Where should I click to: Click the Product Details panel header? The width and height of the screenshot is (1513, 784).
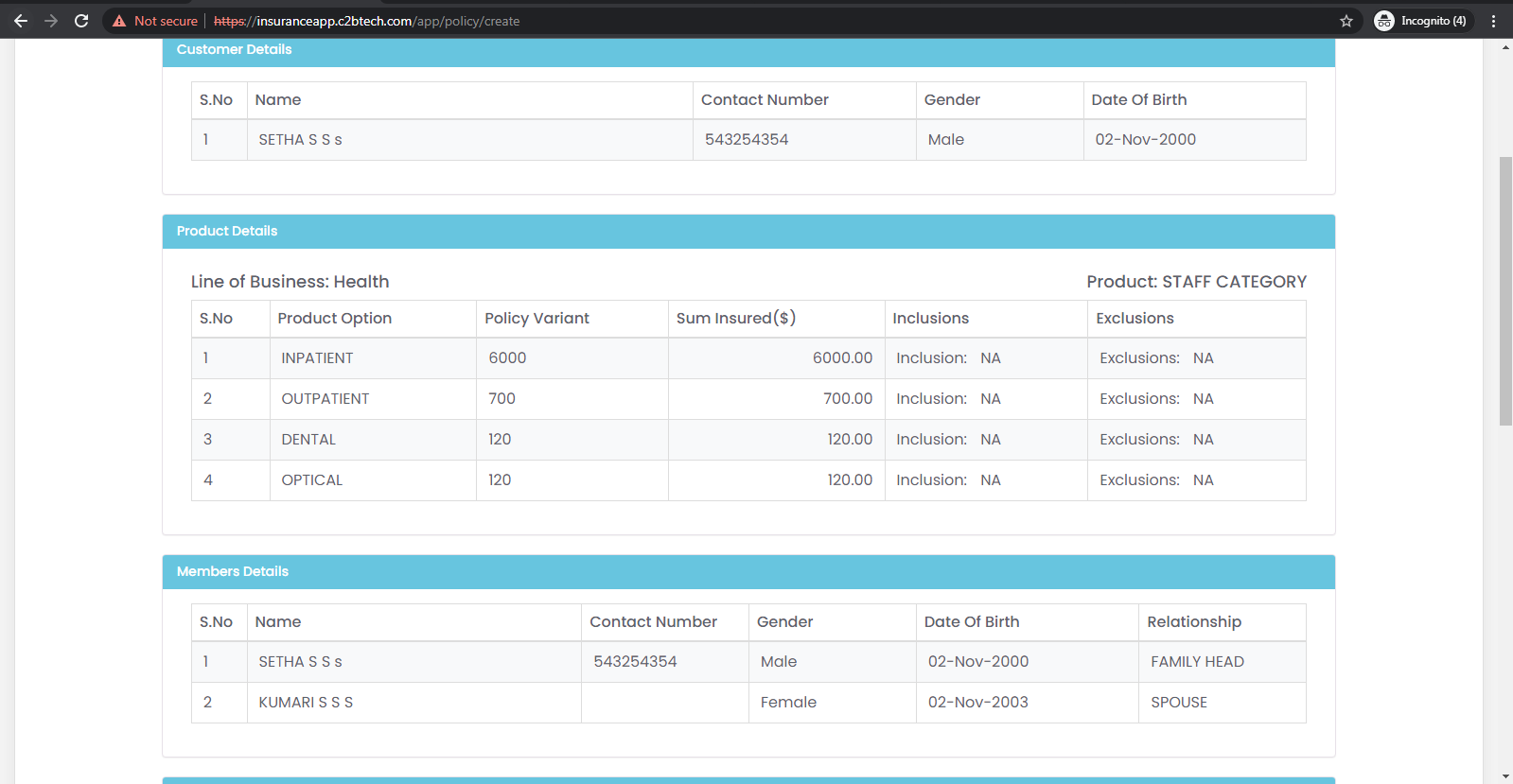pyautogui.click(x=748, y=232)
